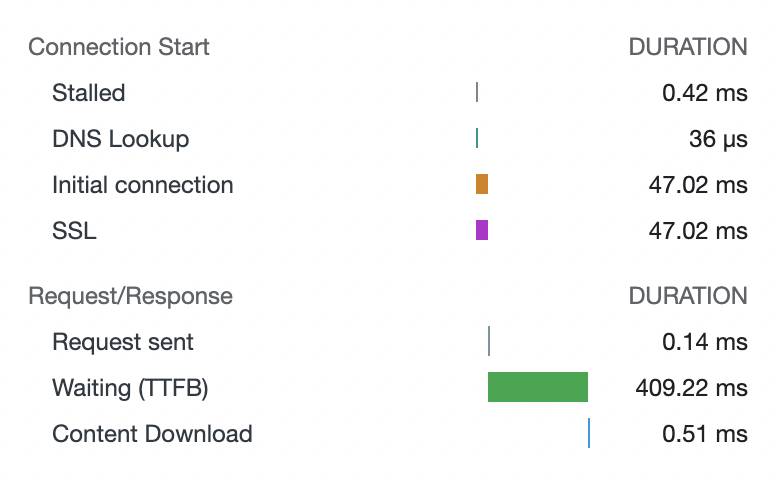Viewport: 776px width, 480px height.
Task: Click the Waiting (TTFB) label
Action: tap(130, 387)
